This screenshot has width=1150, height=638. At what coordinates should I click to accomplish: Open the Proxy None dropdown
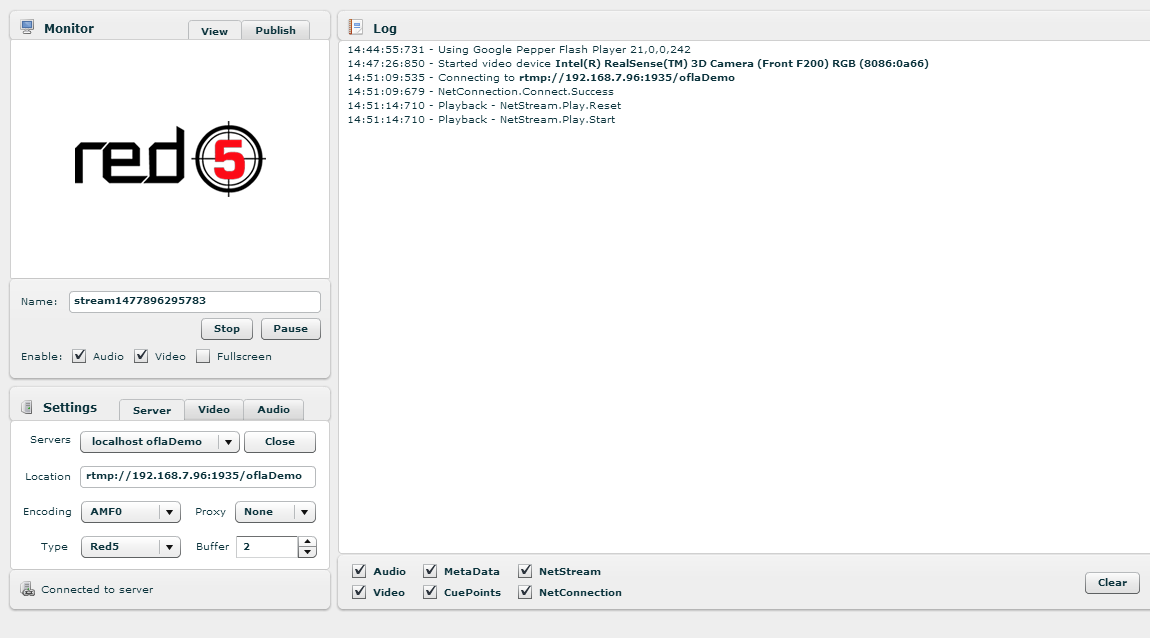[x=275, y=512]
